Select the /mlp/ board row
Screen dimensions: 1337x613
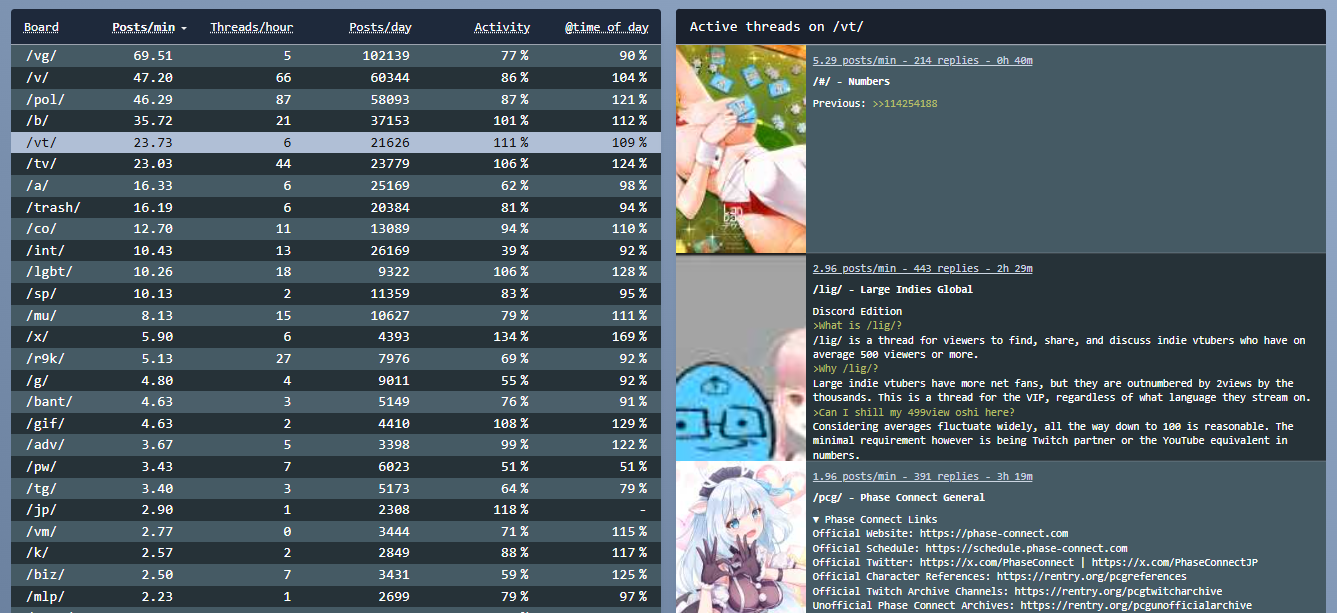point(336,597)
